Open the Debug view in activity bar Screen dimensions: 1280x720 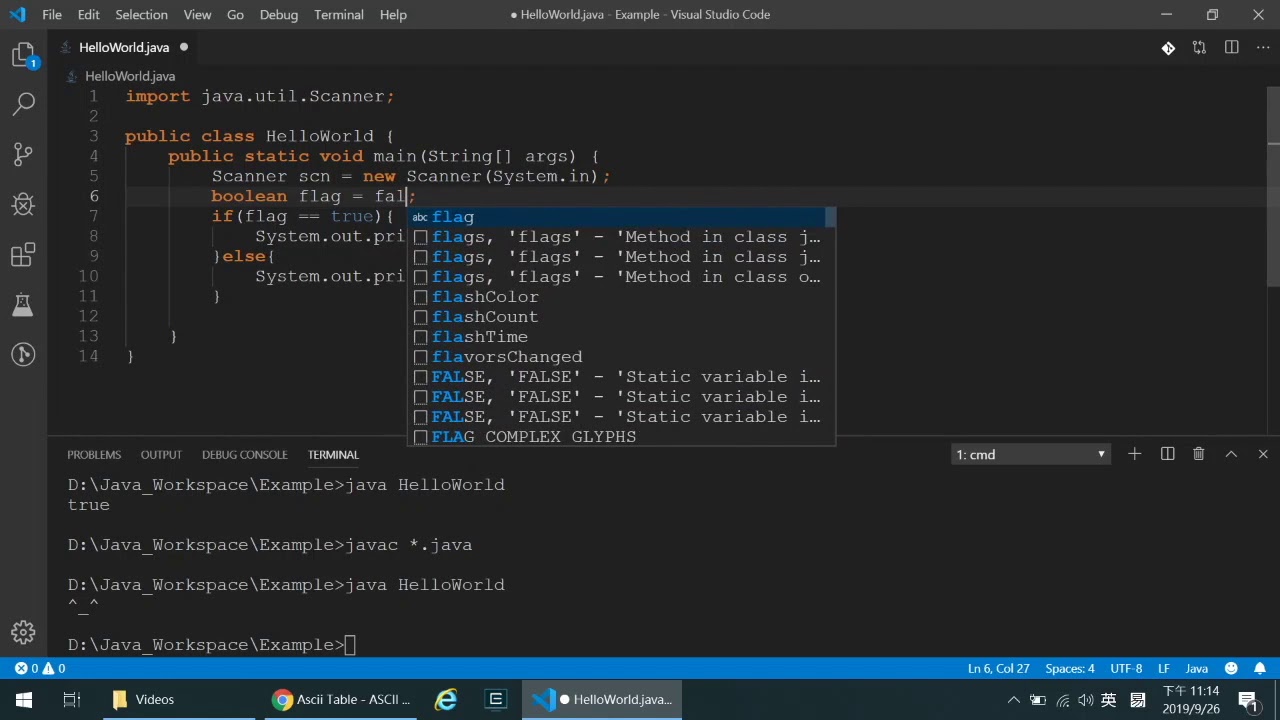click(x=23, y=204)
